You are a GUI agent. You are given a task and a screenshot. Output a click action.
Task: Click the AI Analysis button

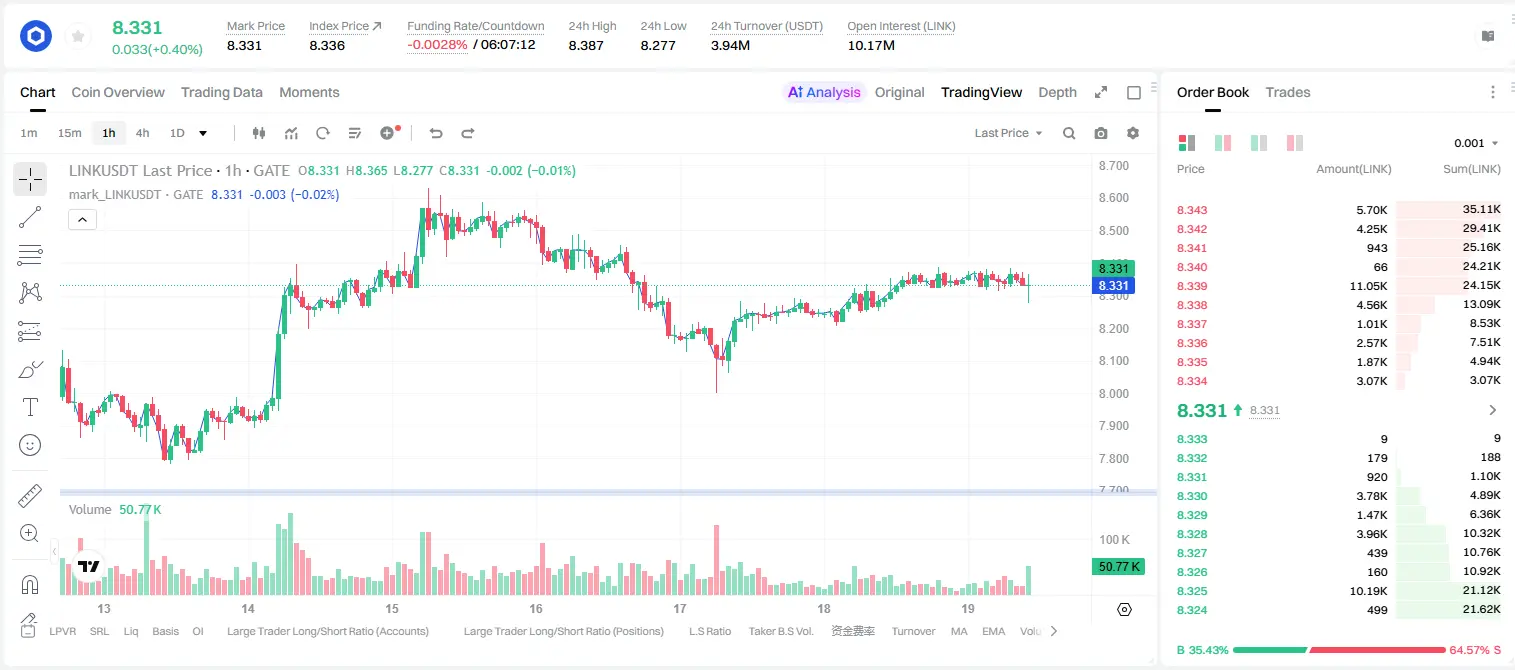[824, 92]
